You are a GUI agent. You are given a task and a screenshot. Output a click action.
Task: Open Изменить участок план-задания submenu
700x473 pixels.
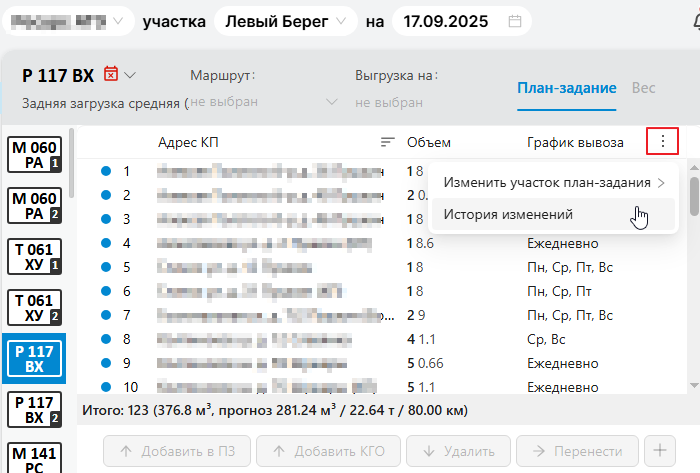(554, 183)
